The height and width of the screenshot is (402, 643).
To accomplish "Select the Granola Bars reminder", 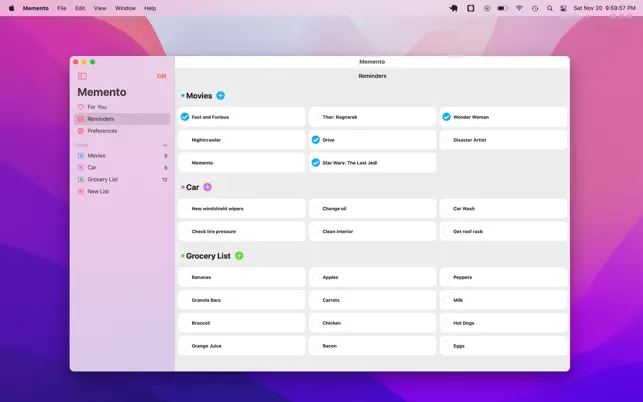I will [242, 300].
